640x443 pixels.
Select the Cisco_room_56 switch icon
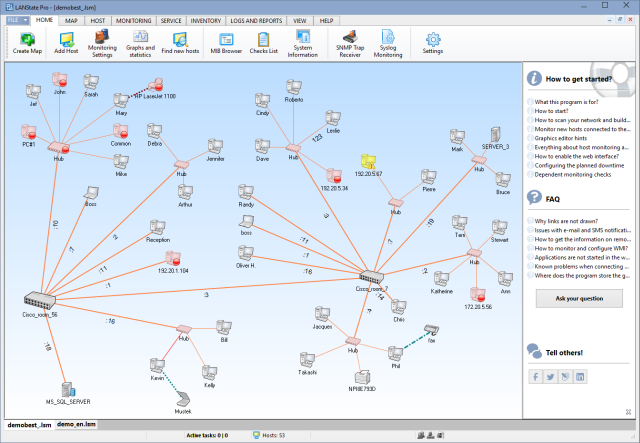click(x=39, y=301)
